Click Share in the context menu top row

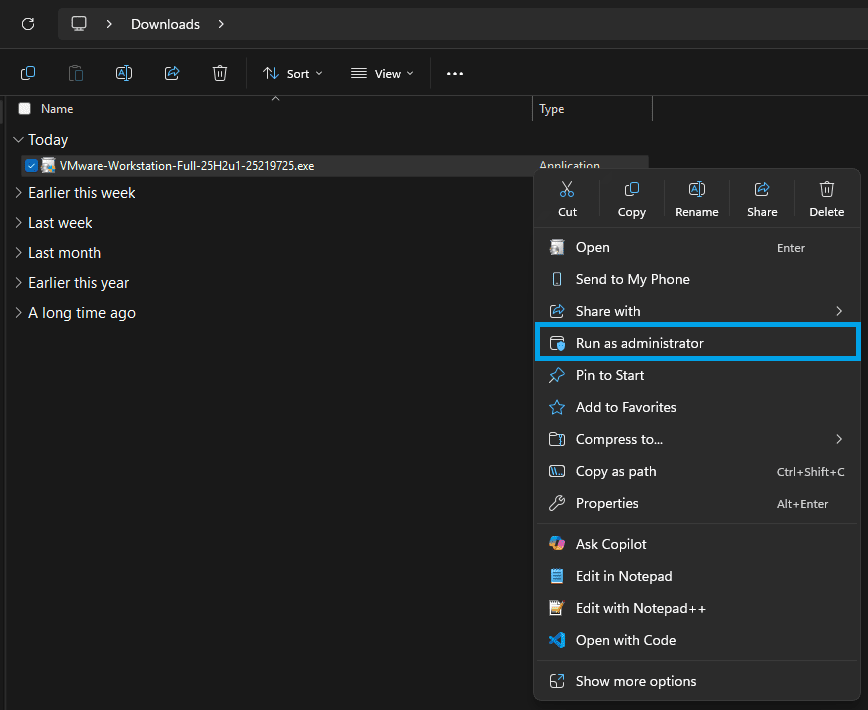click(762, 199)
